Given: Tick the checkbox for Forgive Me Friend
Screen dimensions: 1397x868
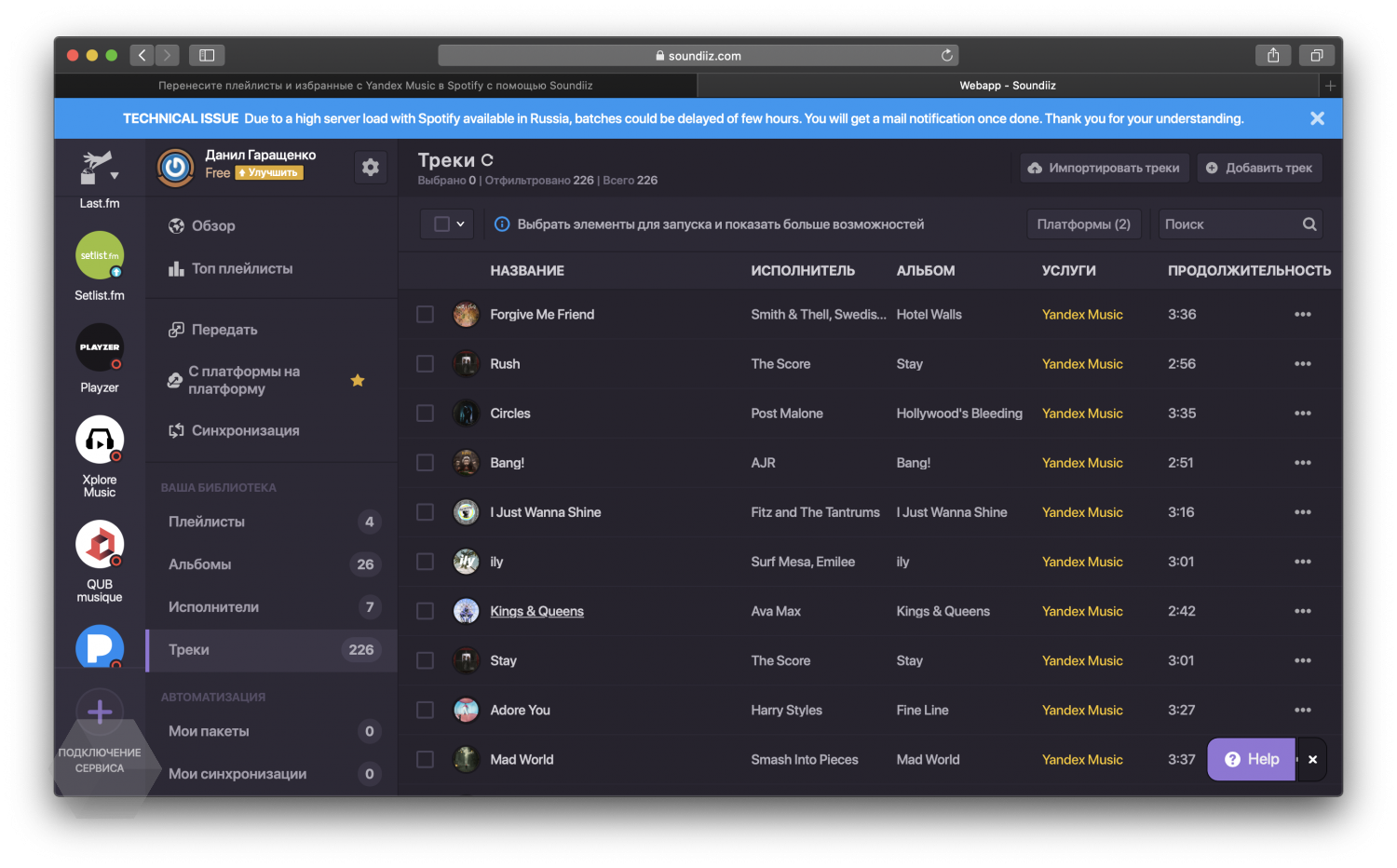Looking at the screenshot, I should [x=425, y=314].
